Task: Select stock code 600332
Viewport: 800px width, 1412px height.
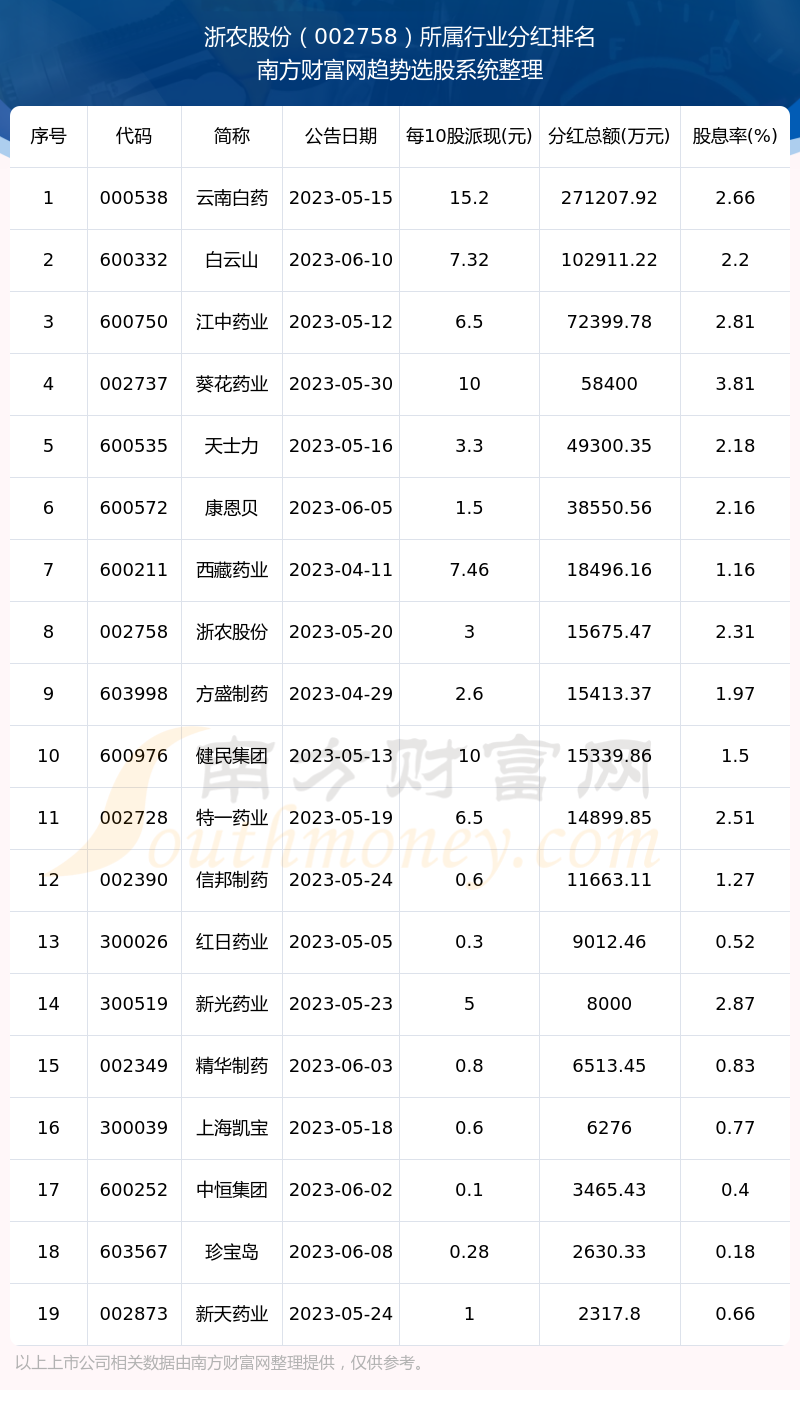Action: click(x=134, y=260)
